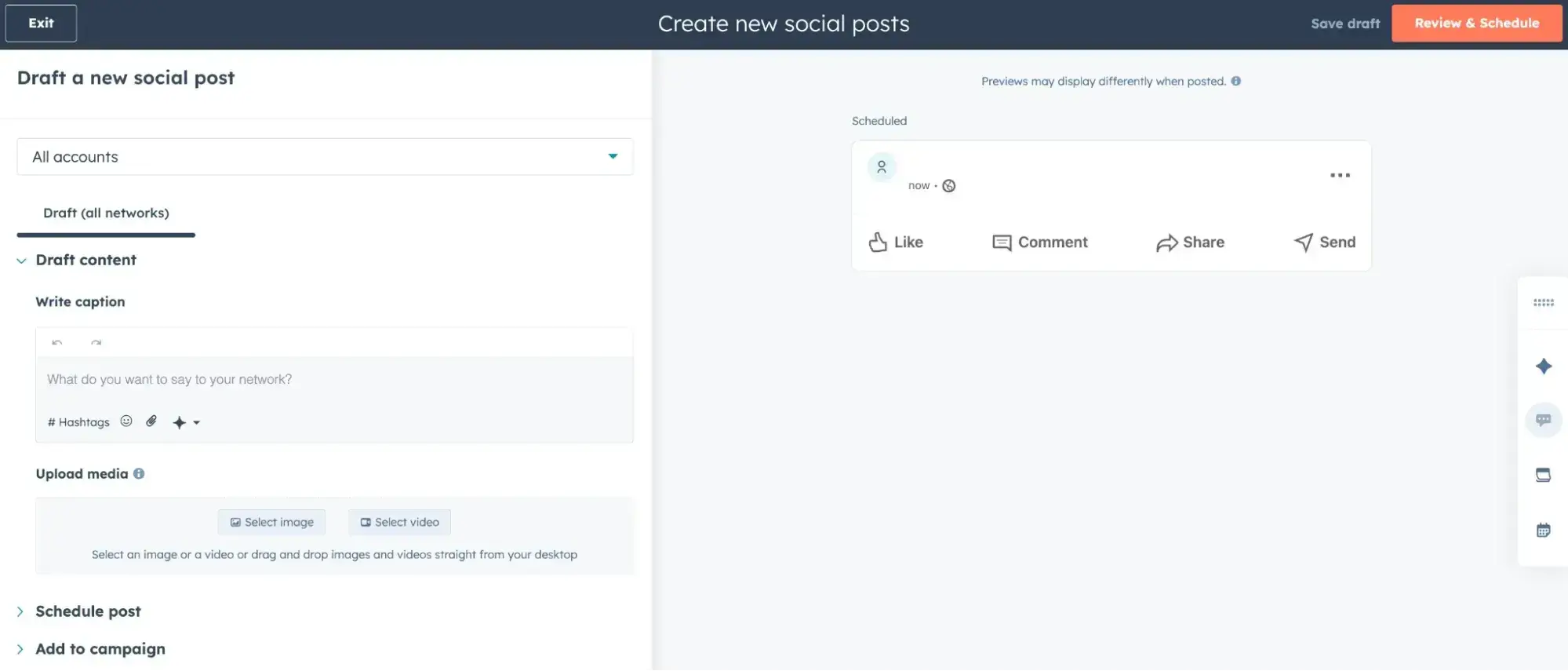Screen dimensions: 1568x671
Task: Click the undo arrow in caption editor
Action: pyautogui.click(x=57, y=342)
